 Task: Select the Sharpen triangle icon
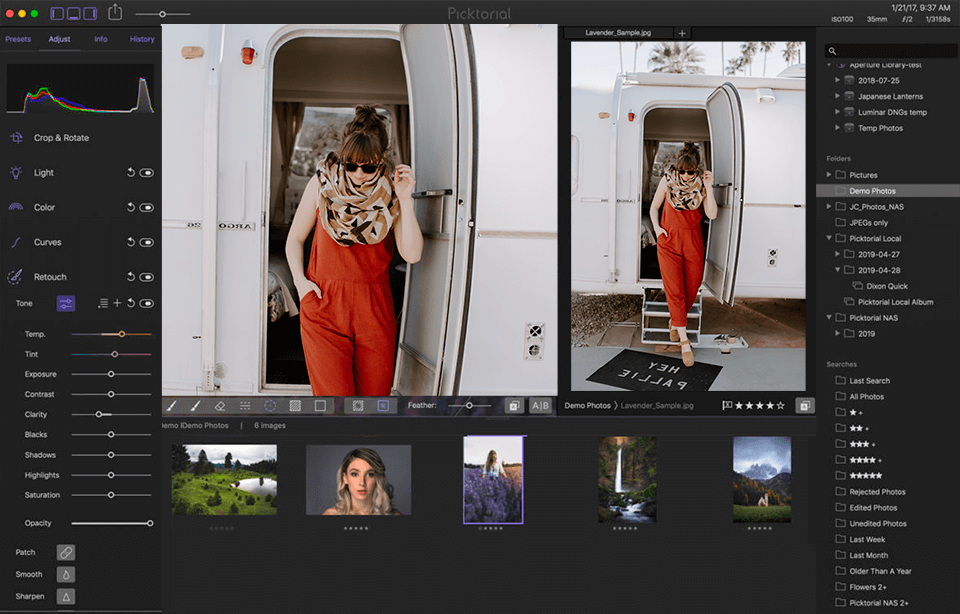[x=65, y=596]
